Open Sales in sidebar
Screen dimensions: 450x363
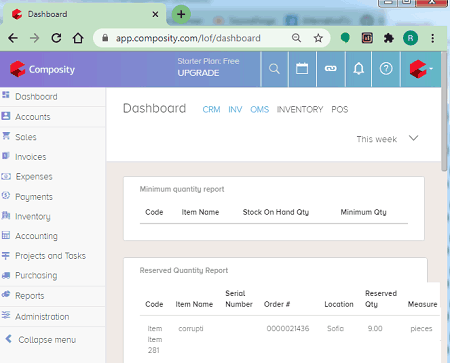click(26, 137)
